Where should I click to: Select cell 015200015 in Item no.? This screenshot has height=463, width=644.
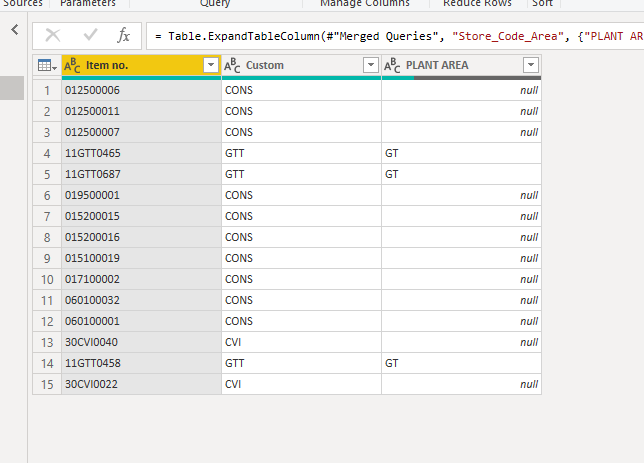click(141, 216)
